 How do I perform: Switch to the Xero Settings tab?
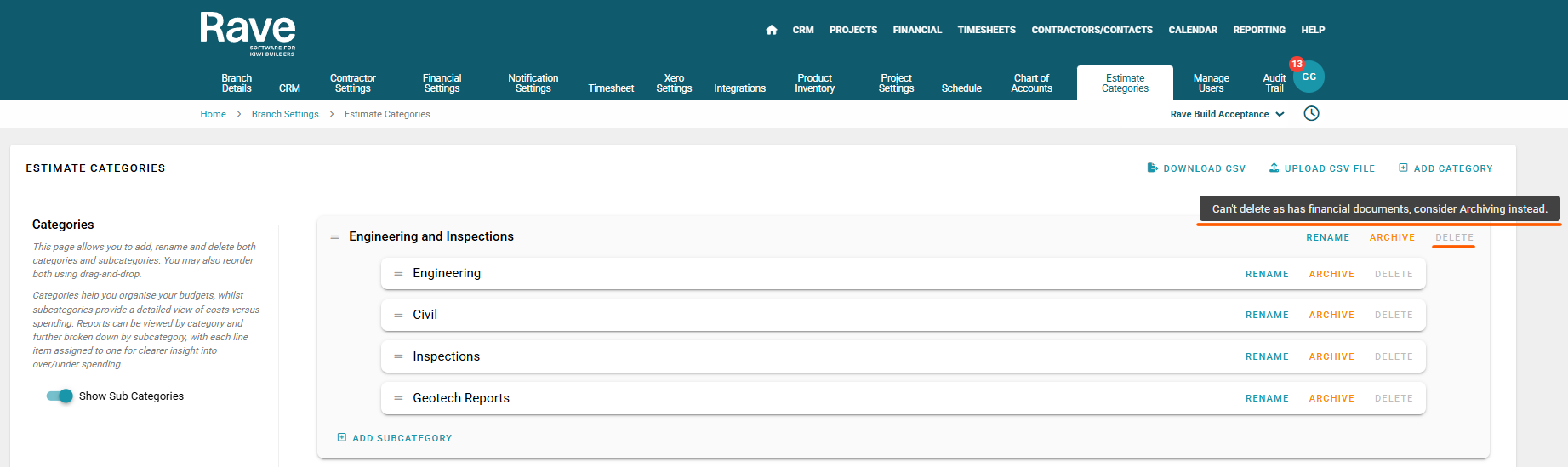[x=674, y=83]
